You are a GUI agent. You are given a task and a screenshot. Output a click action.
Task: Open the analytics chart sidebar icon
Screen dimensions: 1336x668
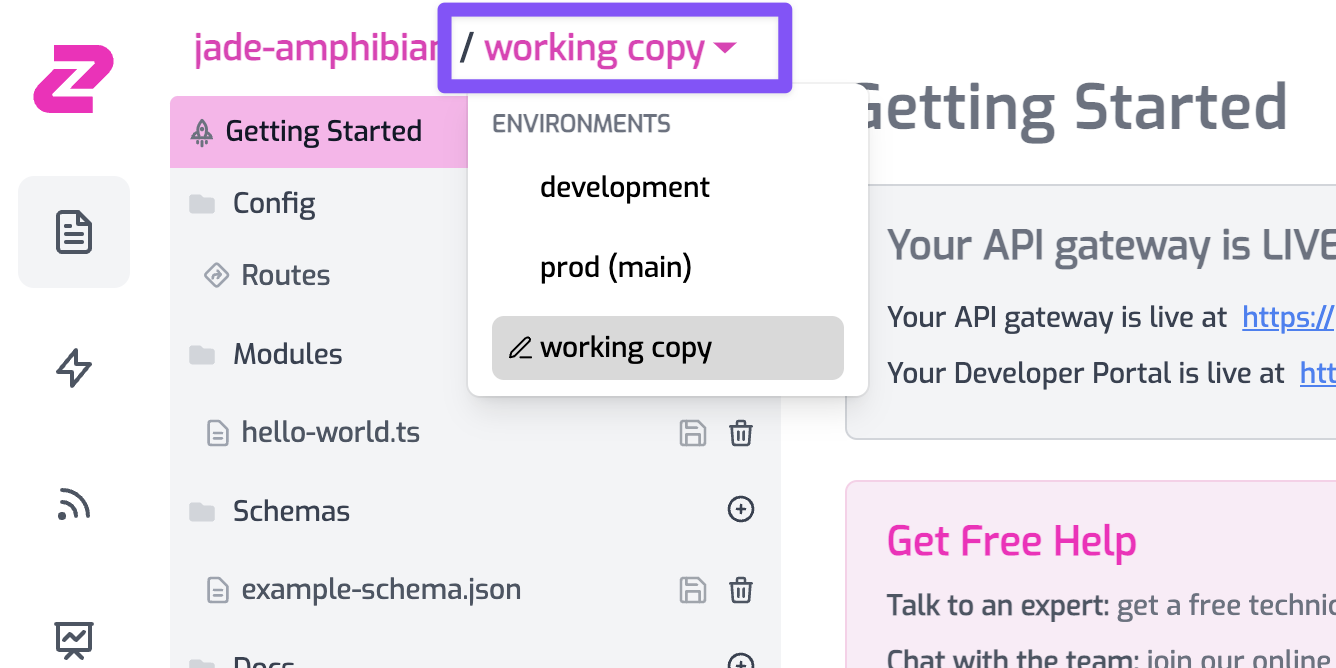pyautogui.click(x=74, y=637)
